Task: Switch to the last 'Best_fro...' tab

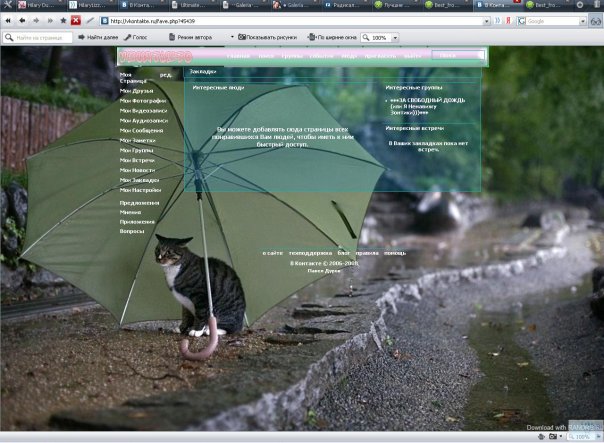Action: click(x=549, y=5)
